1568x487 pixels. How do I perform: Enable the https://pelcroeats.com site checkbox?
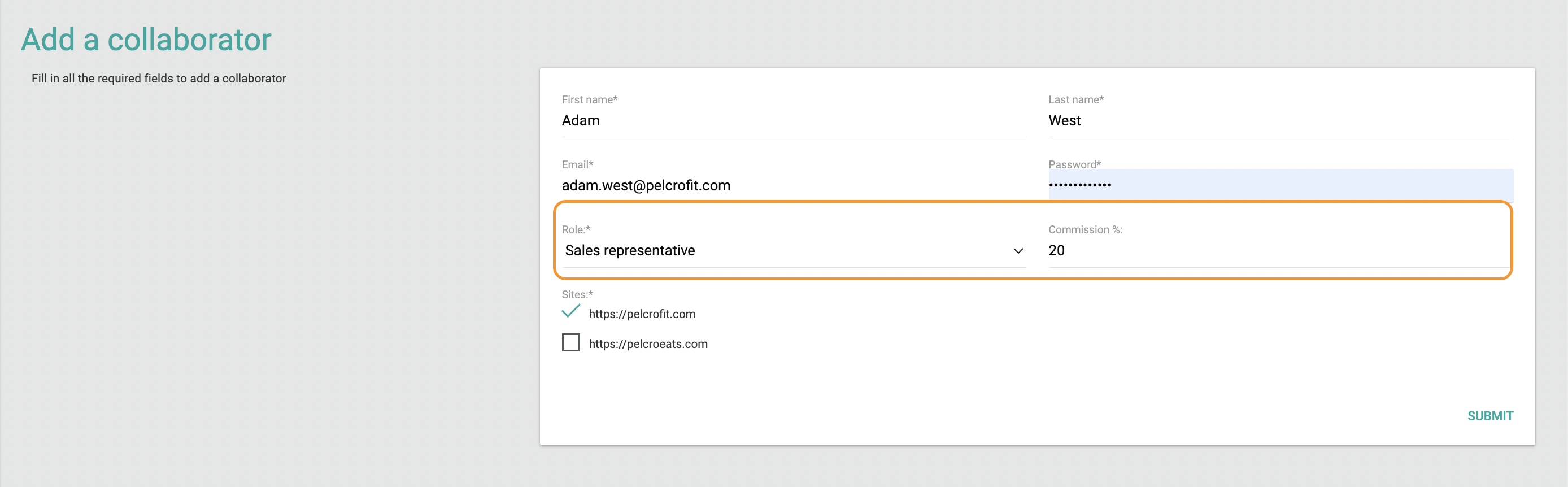pyautogui.click(x=570, y=342)
